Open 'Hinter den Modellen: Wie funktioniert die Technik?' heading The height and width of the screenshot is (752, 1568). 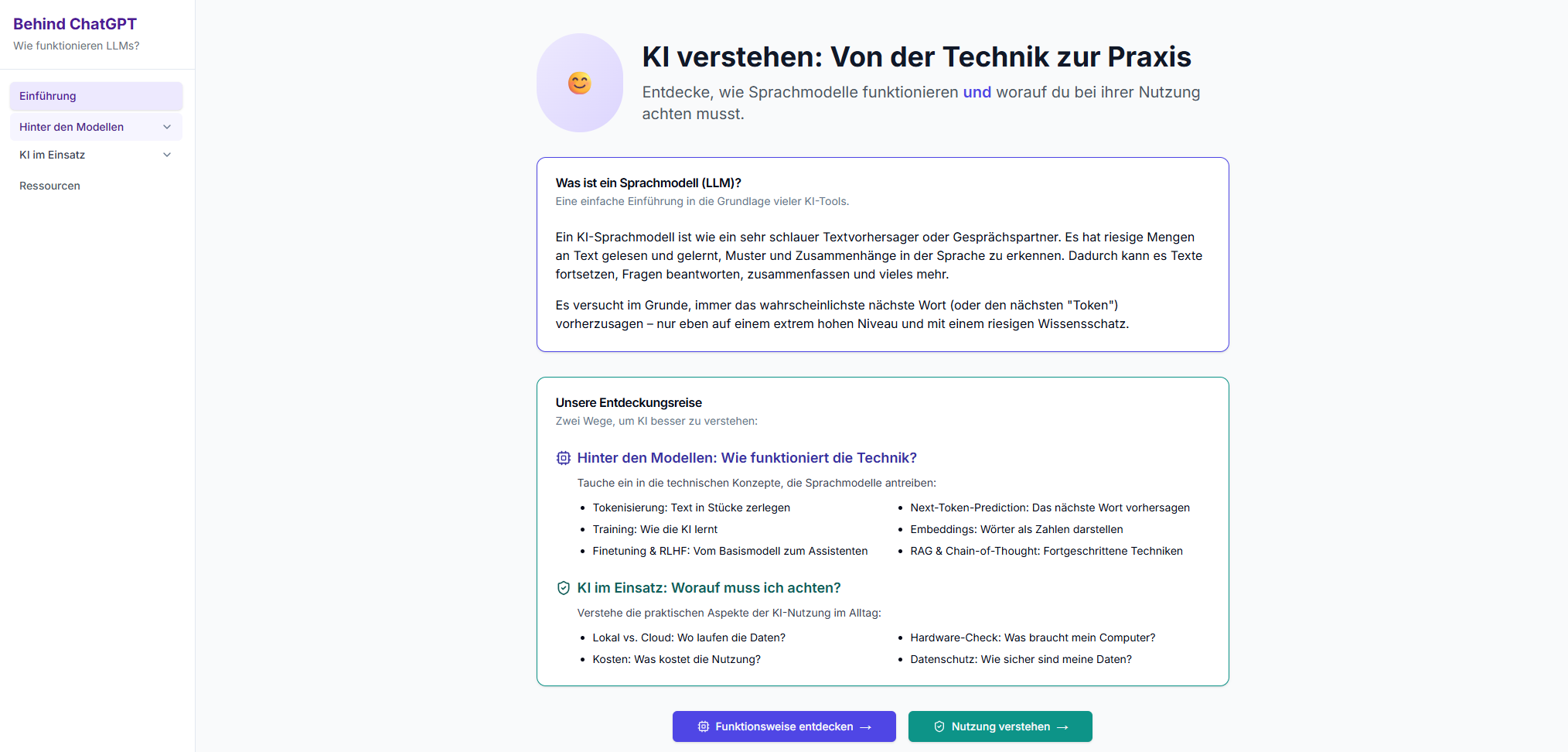coord(747,458)
